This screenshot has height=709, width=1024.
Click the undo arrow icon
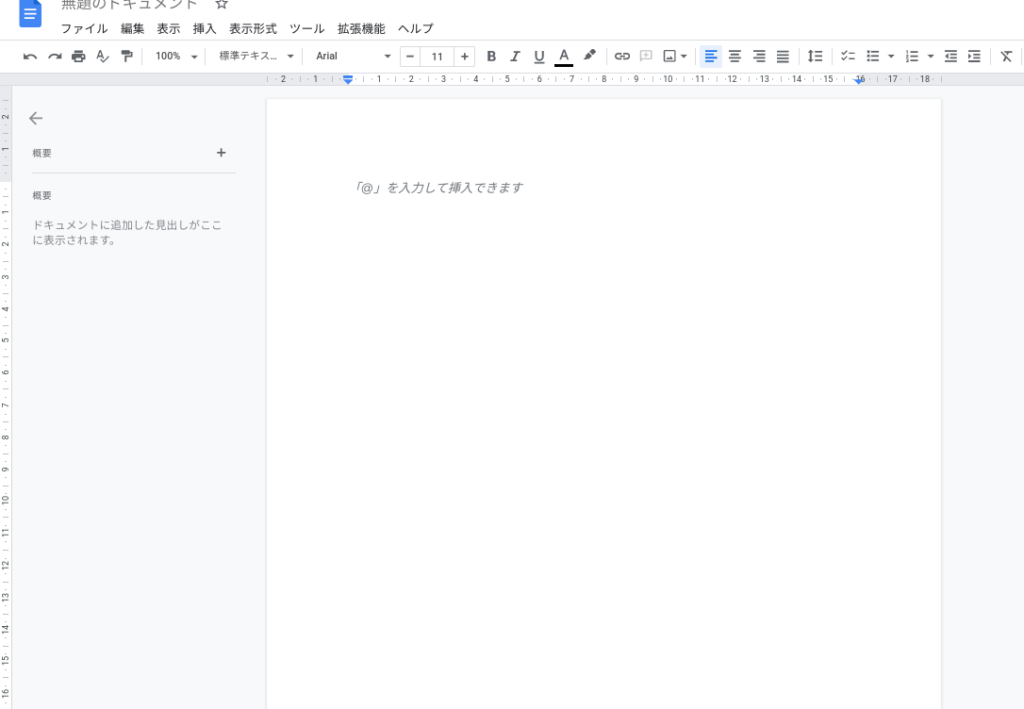[30, 56]
